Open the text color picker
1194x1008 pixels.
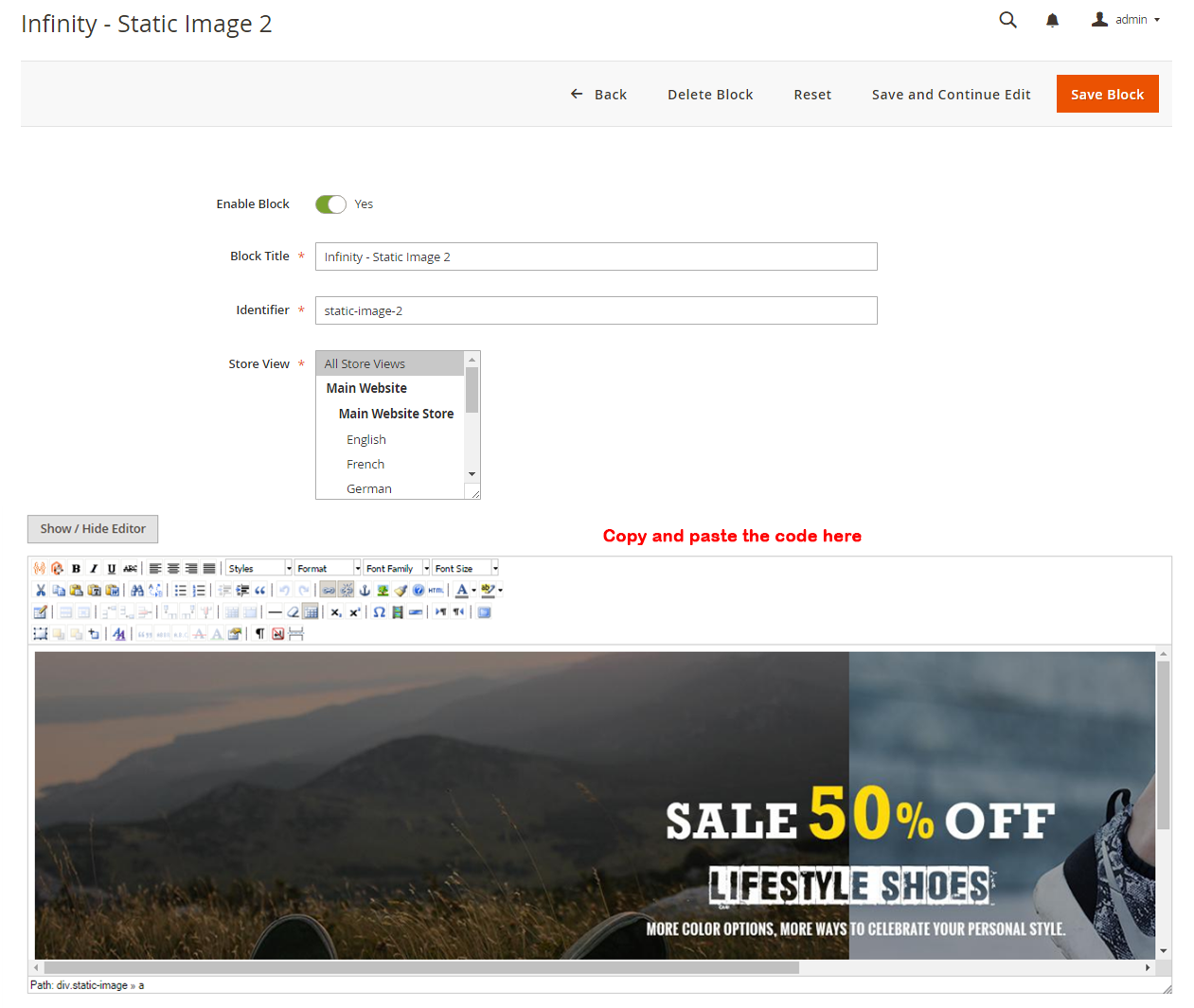pos(461,591)
